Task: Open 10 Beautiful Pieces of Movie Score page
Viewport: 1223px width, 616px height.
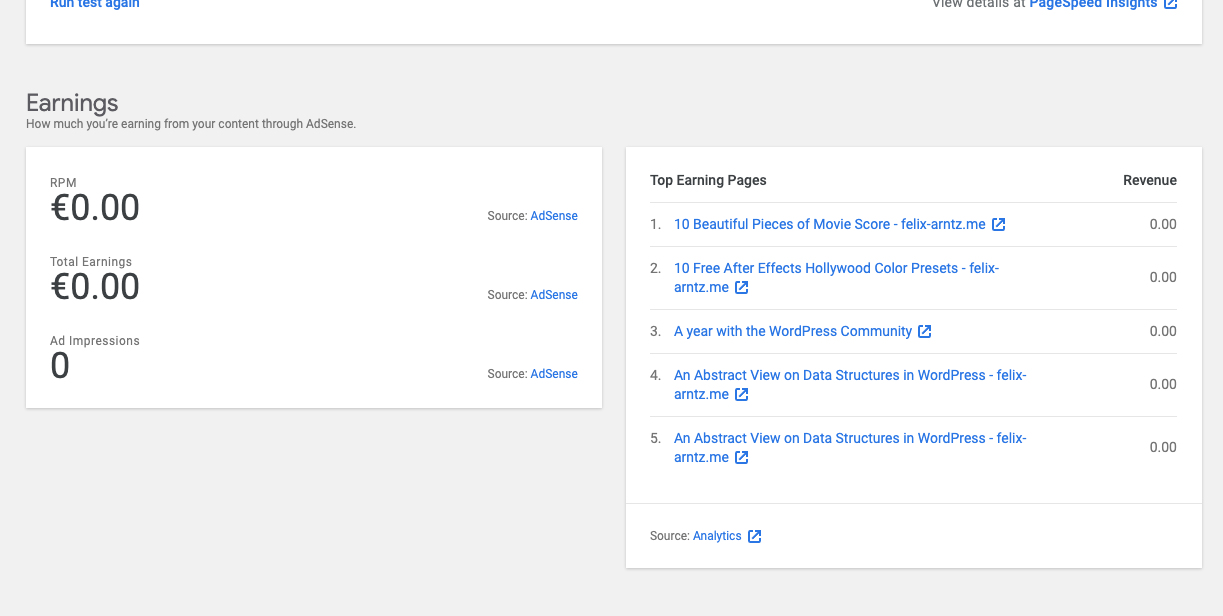Action: coord(830,225)
